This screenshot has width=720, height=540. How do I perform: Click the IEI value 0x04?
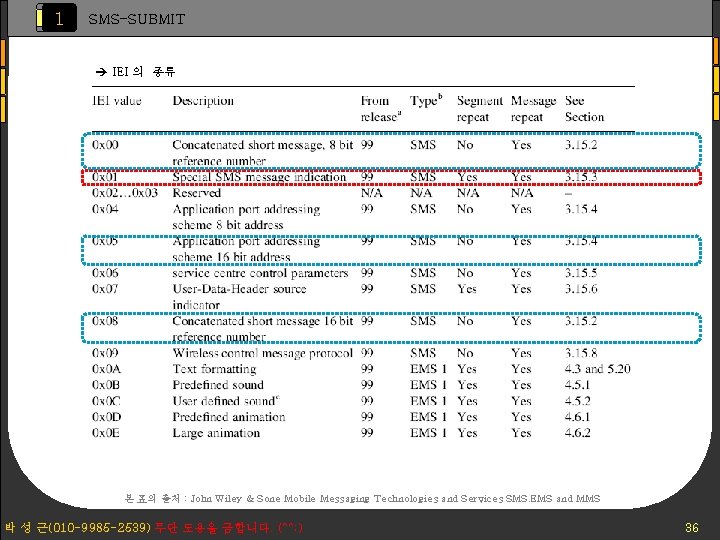(105, 209)
